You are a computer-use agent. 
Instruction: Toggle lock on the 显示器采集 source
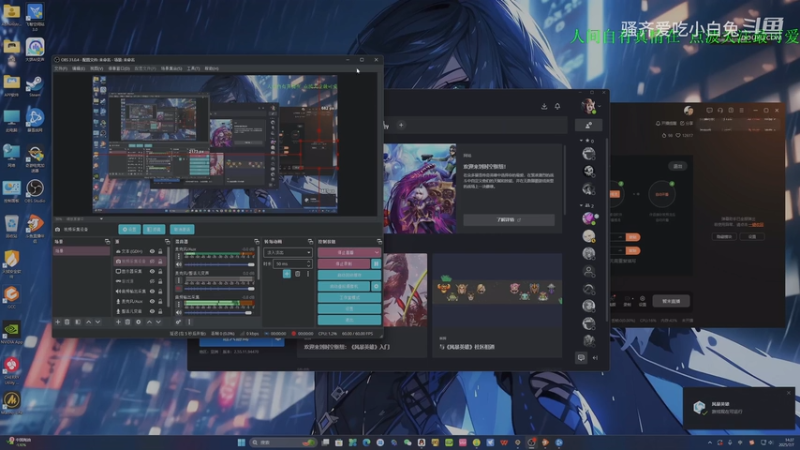pyautogui.click(x=160, y=271)
